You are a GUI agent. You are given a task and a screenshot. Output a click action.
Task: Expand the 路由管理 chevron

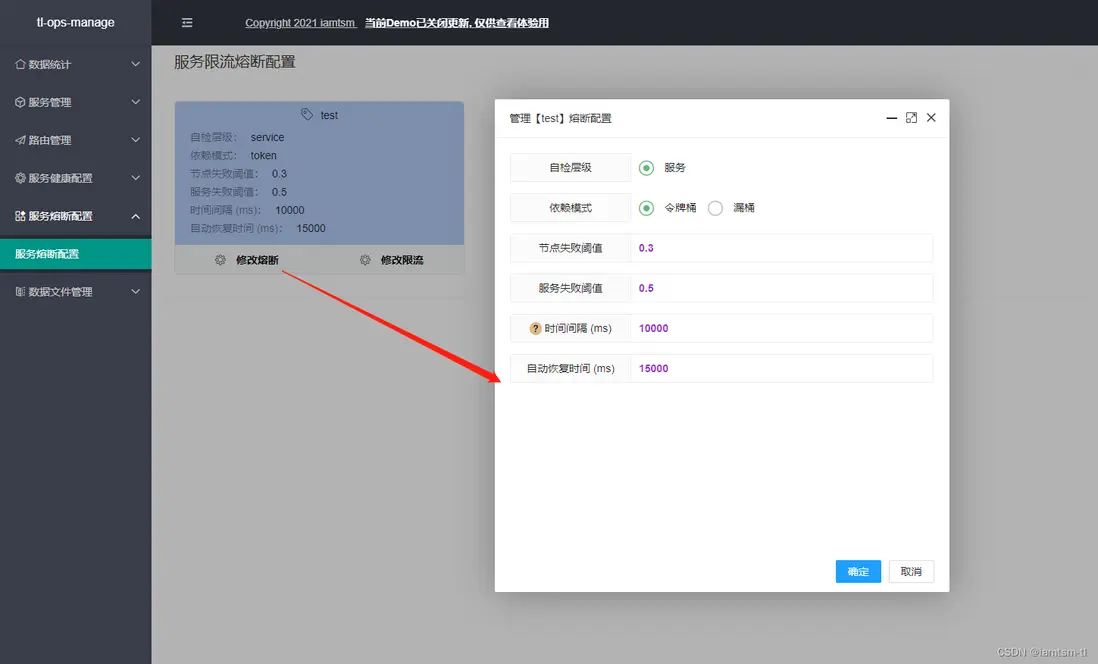(x=136, y=140)
